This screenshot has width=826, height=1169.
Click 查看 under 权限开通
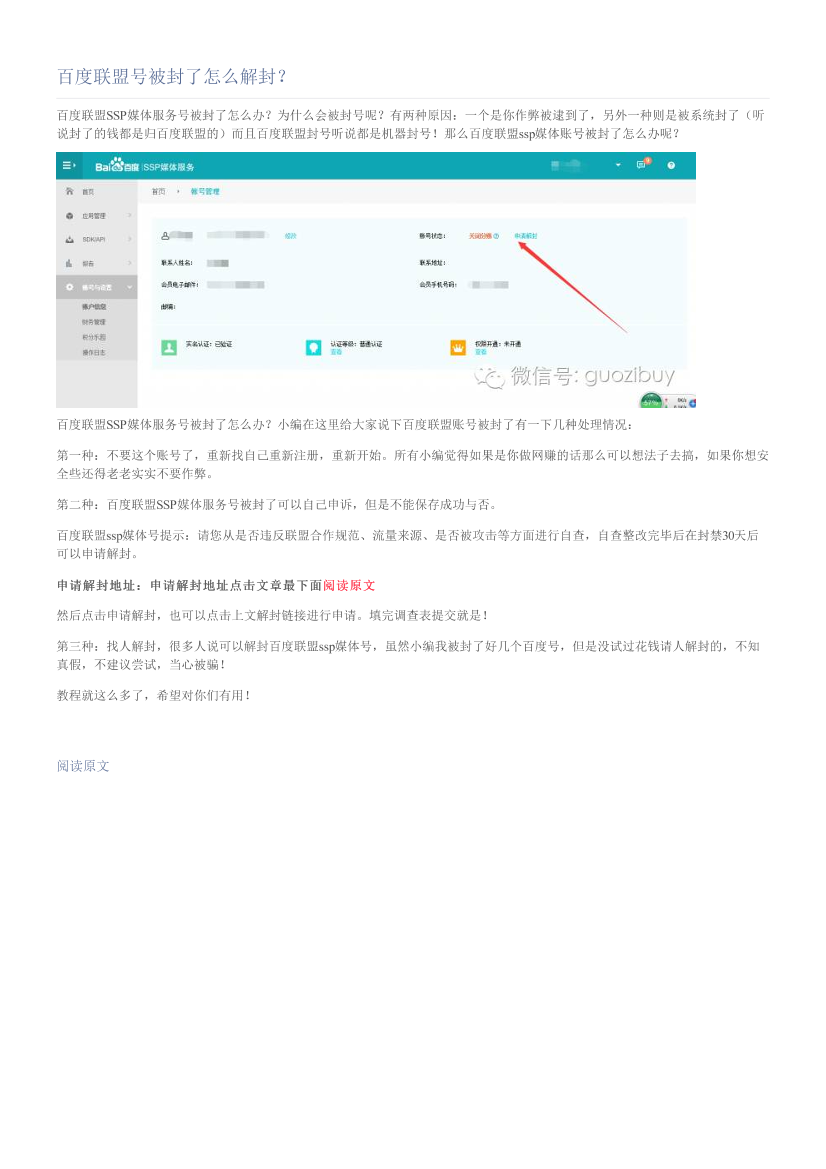click(481, 352)
